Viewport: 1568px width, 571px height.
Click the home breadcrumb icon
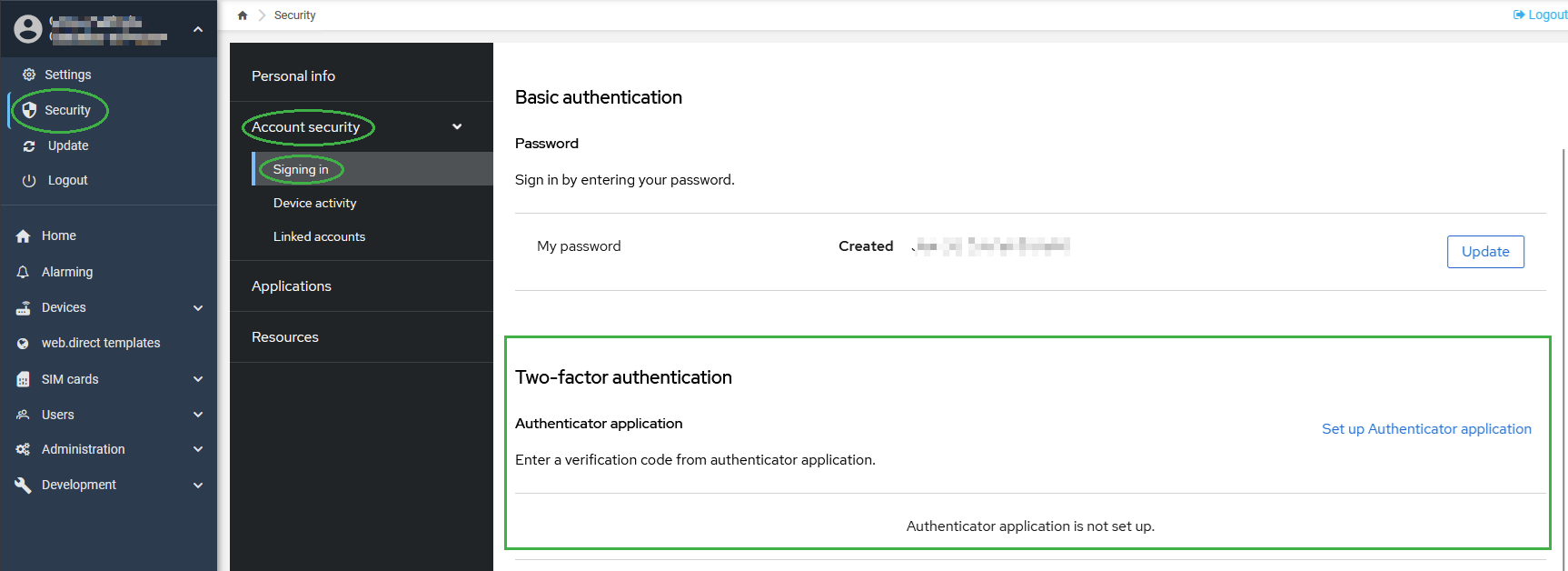pyautogui.click(x=243, y=15)
